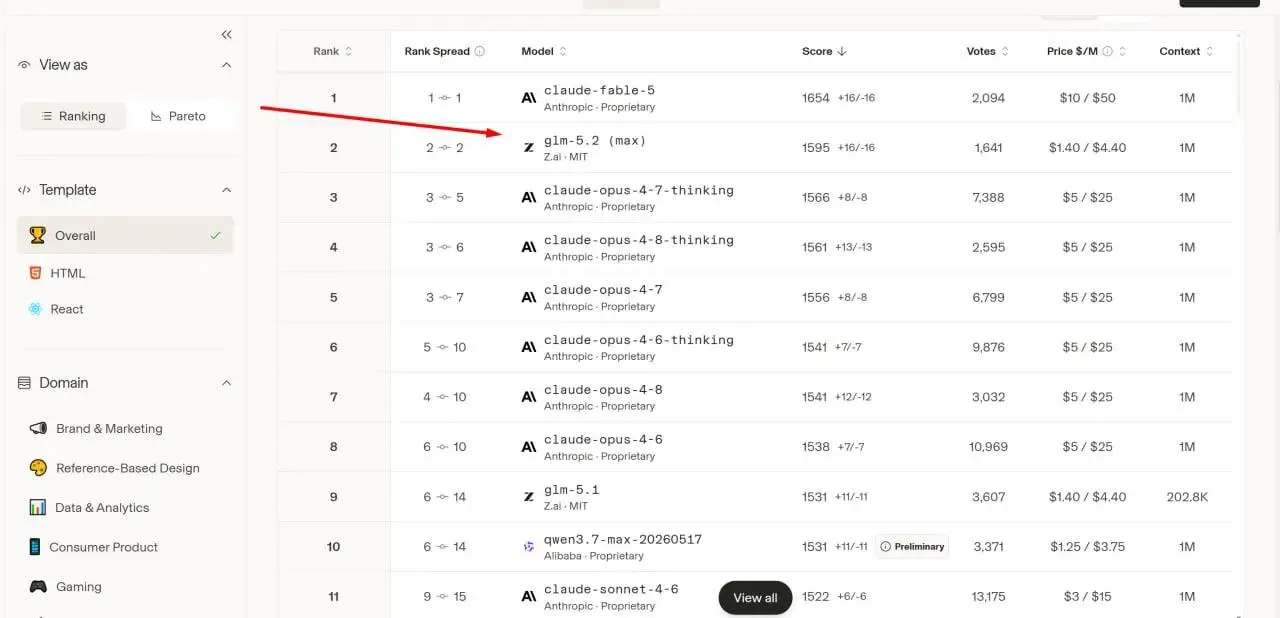Image resolution: width=1280 pixels, height=618 pixels.
Task: Open Brand & Marketing domain
Action: pyautogui.click(x=109, y=428)
